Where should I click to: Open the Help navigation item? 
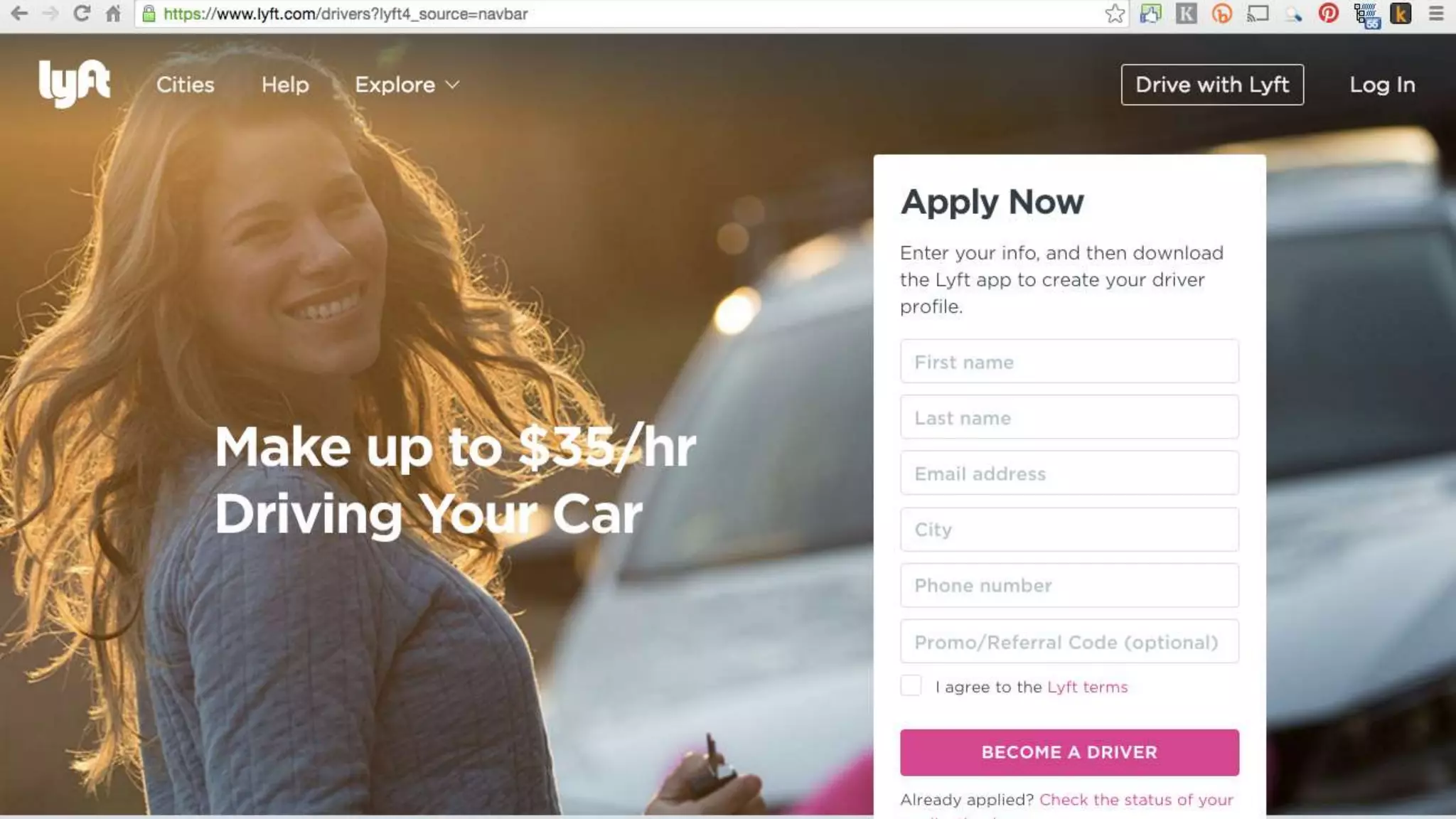[x=285, y=85]
